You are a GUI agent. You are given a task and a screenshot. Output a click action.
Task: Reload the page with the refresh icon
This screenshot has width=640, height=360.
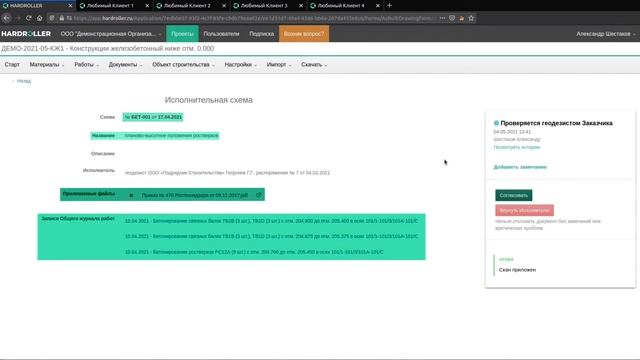tap(29, 18)
